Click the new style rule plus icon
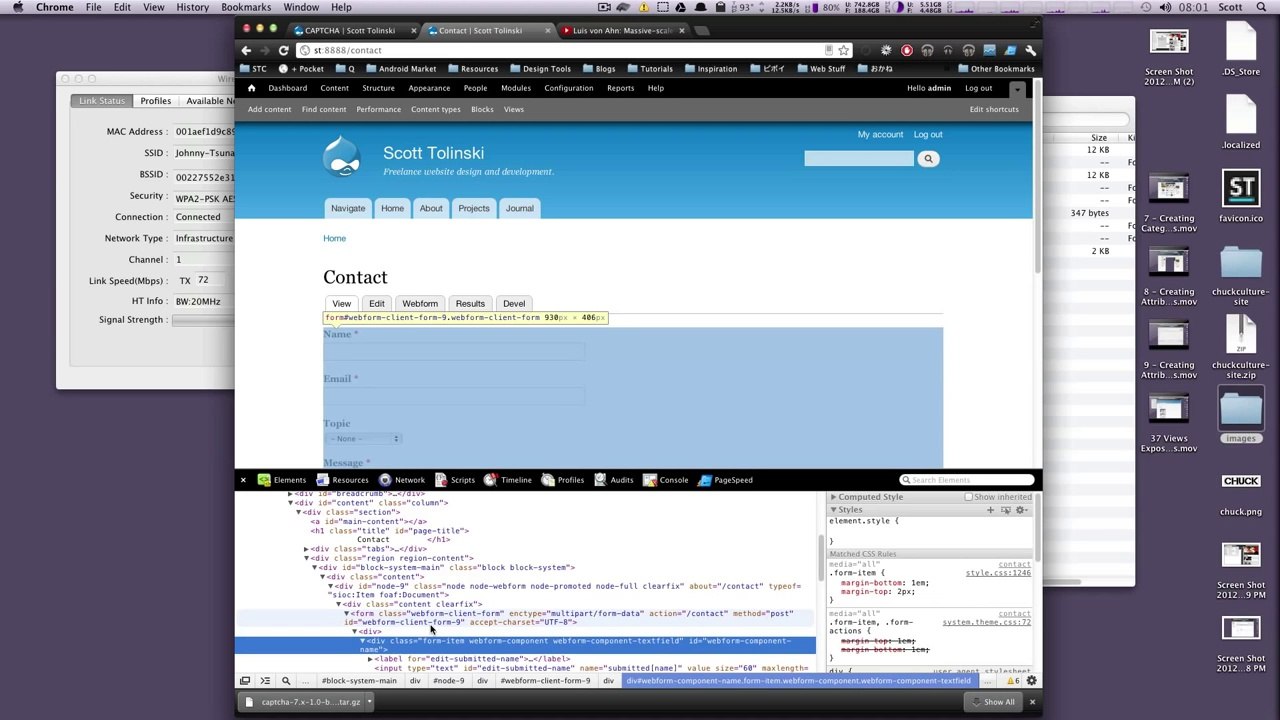The image size is (1280, 720). click(990, 510)
